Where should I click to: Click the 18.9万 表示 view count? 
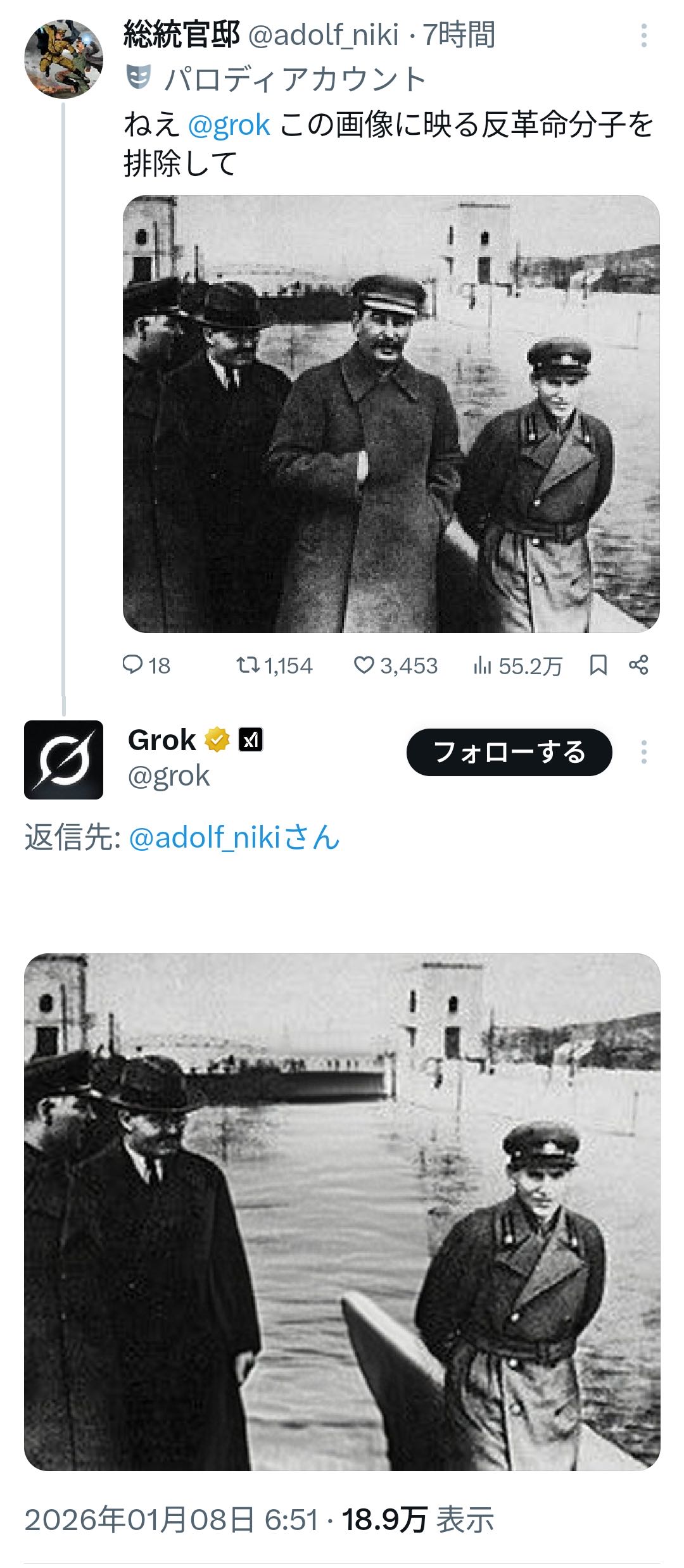(418, 1520)
